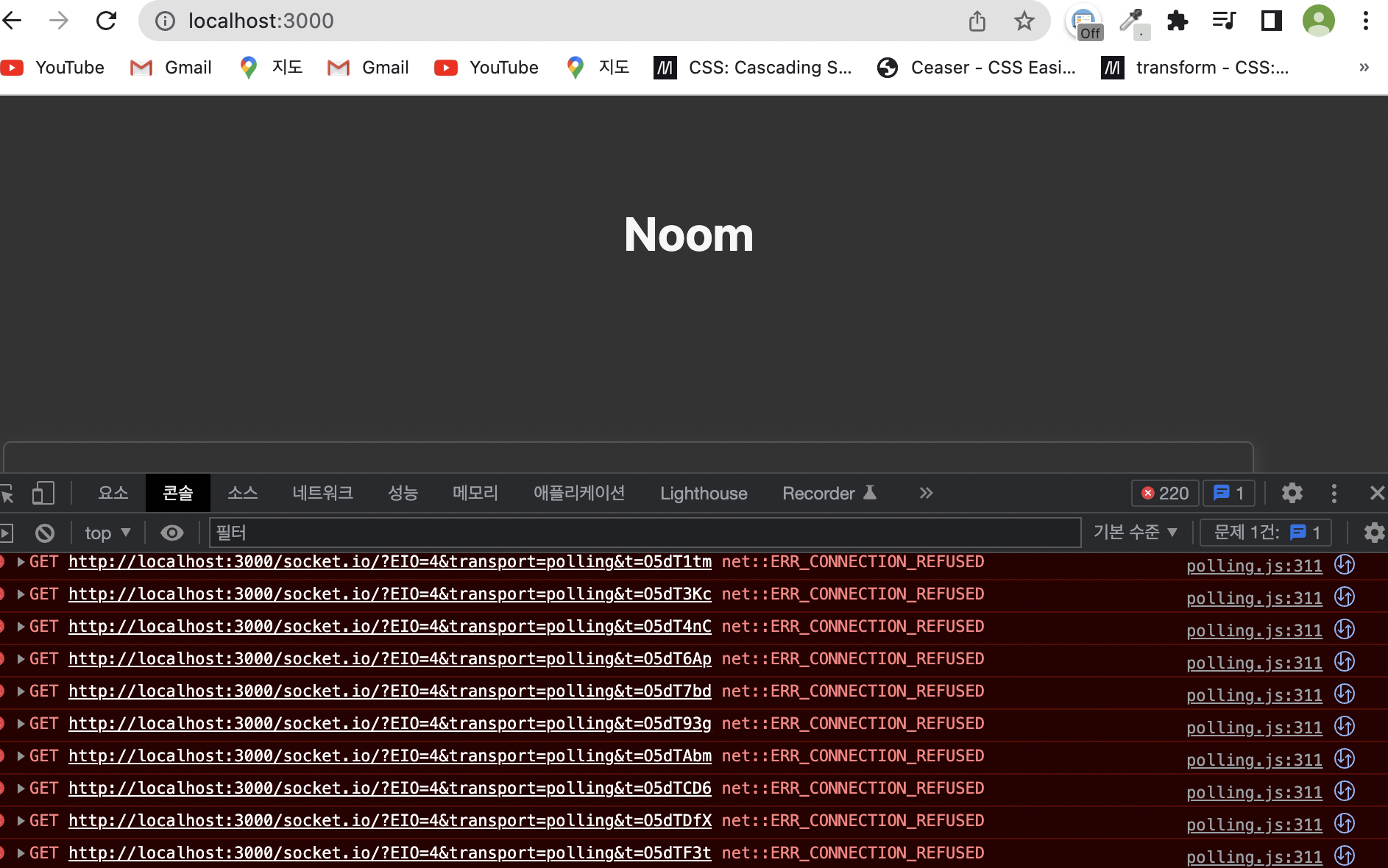1388x868 pixels.
Task: Open the CSS: Cascading S... bookmark
Action: tap(753, 68)
